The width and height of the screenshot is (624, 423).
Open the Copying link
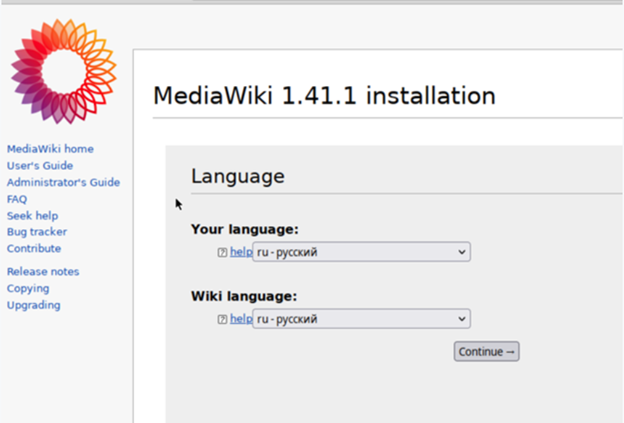(x=28, y=289)
